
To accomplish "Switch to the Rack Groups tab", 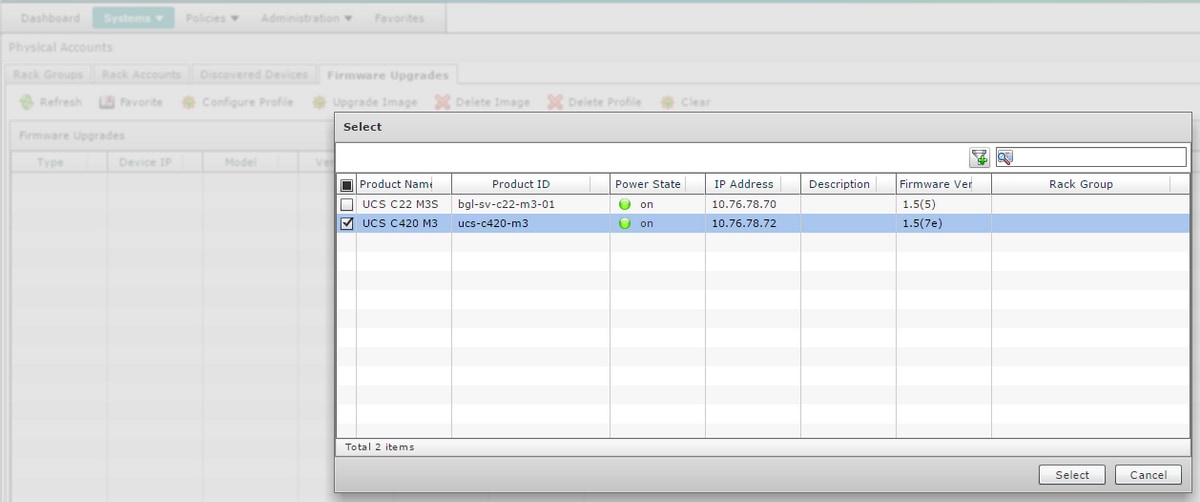I will (x=50, y=74).
